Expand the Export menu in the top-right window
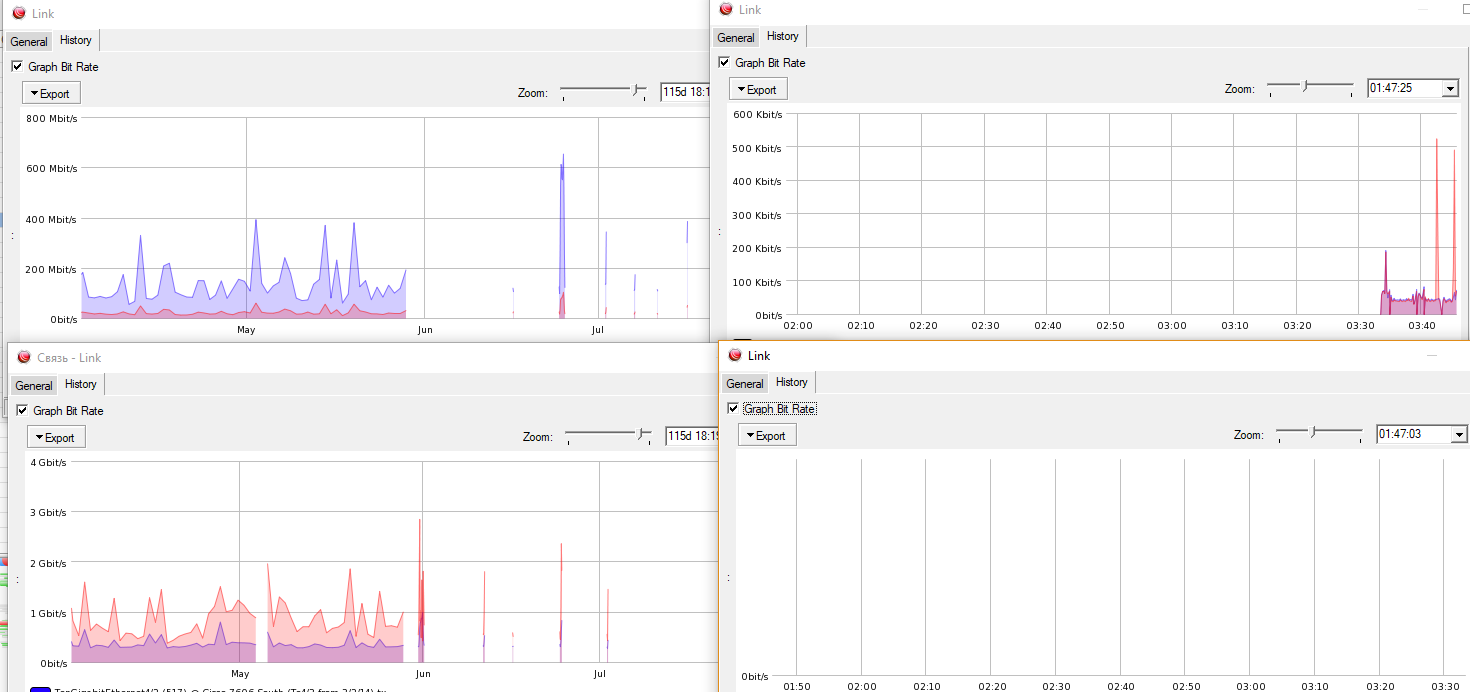The width and height of the screenshot is (1470, 692). coord(758,89)
